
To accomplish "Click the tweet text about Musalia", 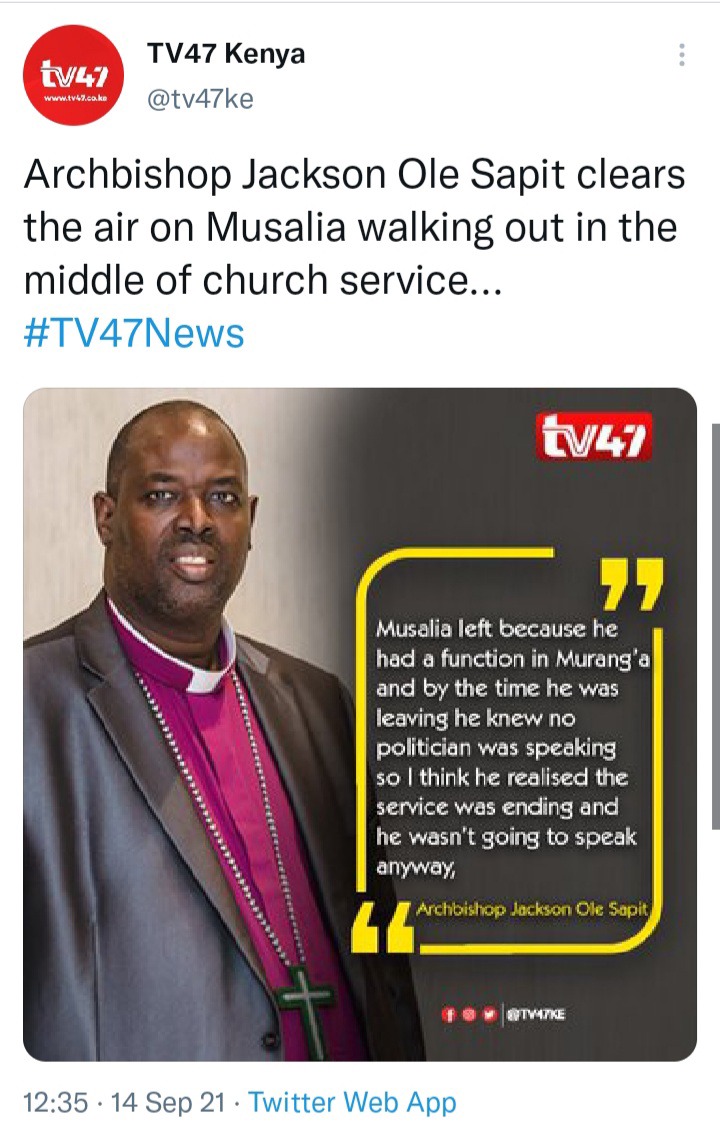I will click(x=354, y=227).
